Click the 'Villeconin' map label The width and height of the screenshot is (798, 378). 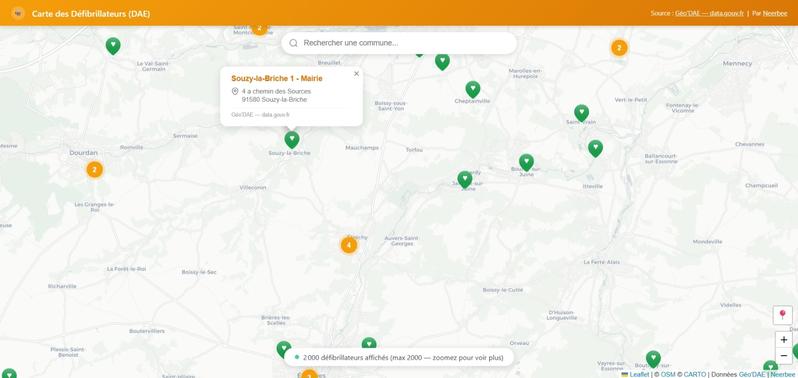(x=253, y=188)
